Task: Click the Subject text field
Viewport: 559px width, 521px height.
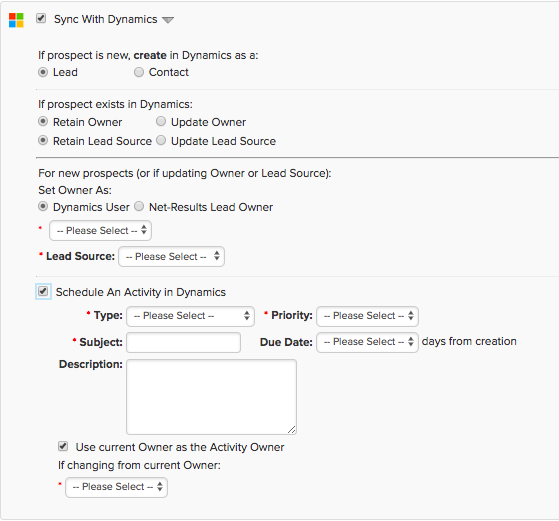Action: [x=184, y=342]
